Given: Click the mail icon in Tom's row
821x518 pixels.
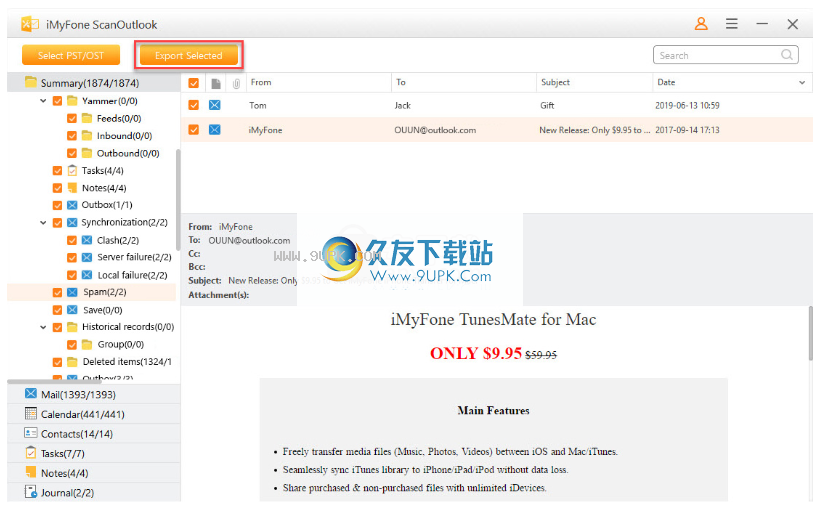Looking at the screenshot, I should point(215,105).
